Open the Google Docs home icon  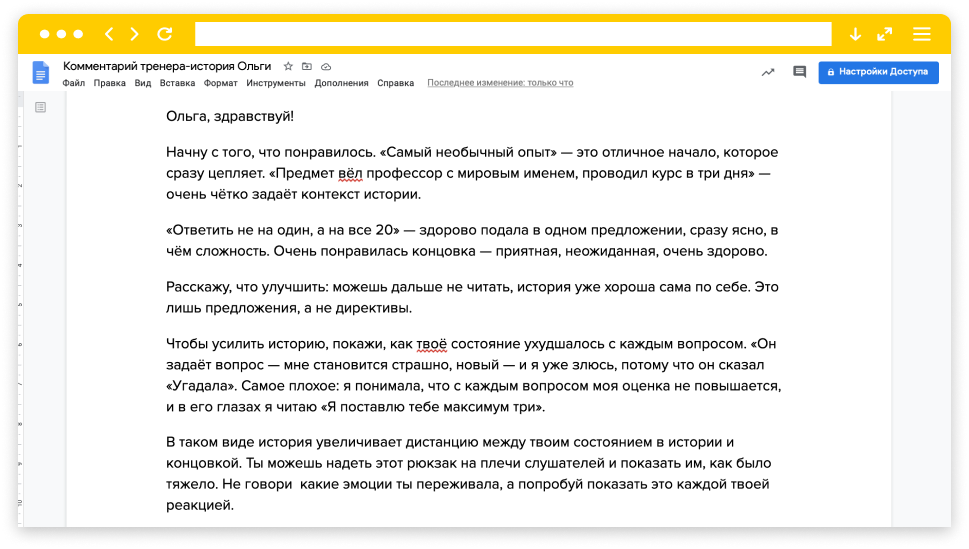coord(41,73)
